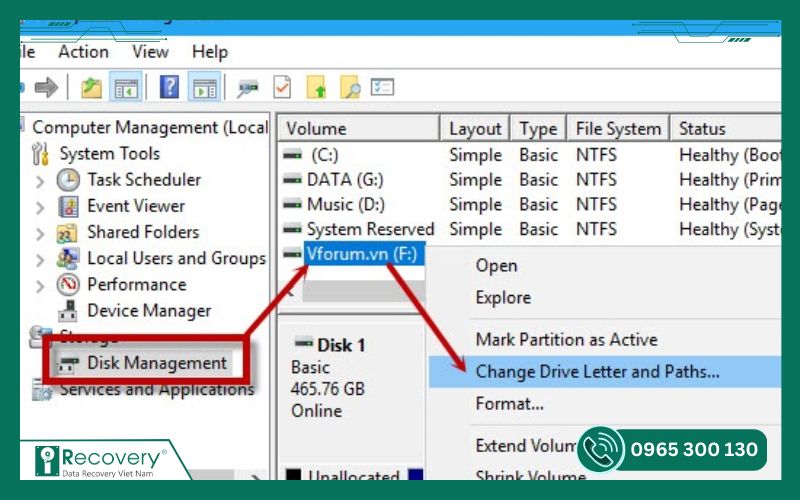Click the drive icon beside Vforum.vn (F:)

[x=292, y=254]
